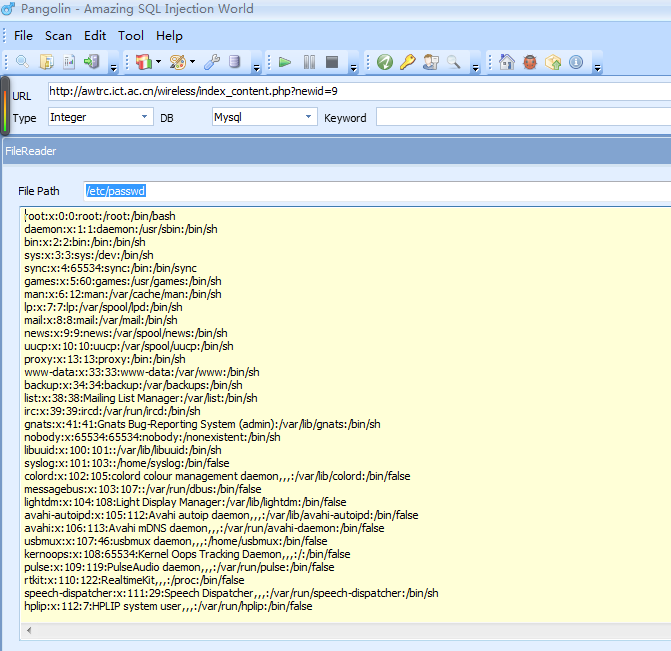The image size is (671, 651).
Task: Click the daemon:x:1:1 line
Action: coord(121,229)
